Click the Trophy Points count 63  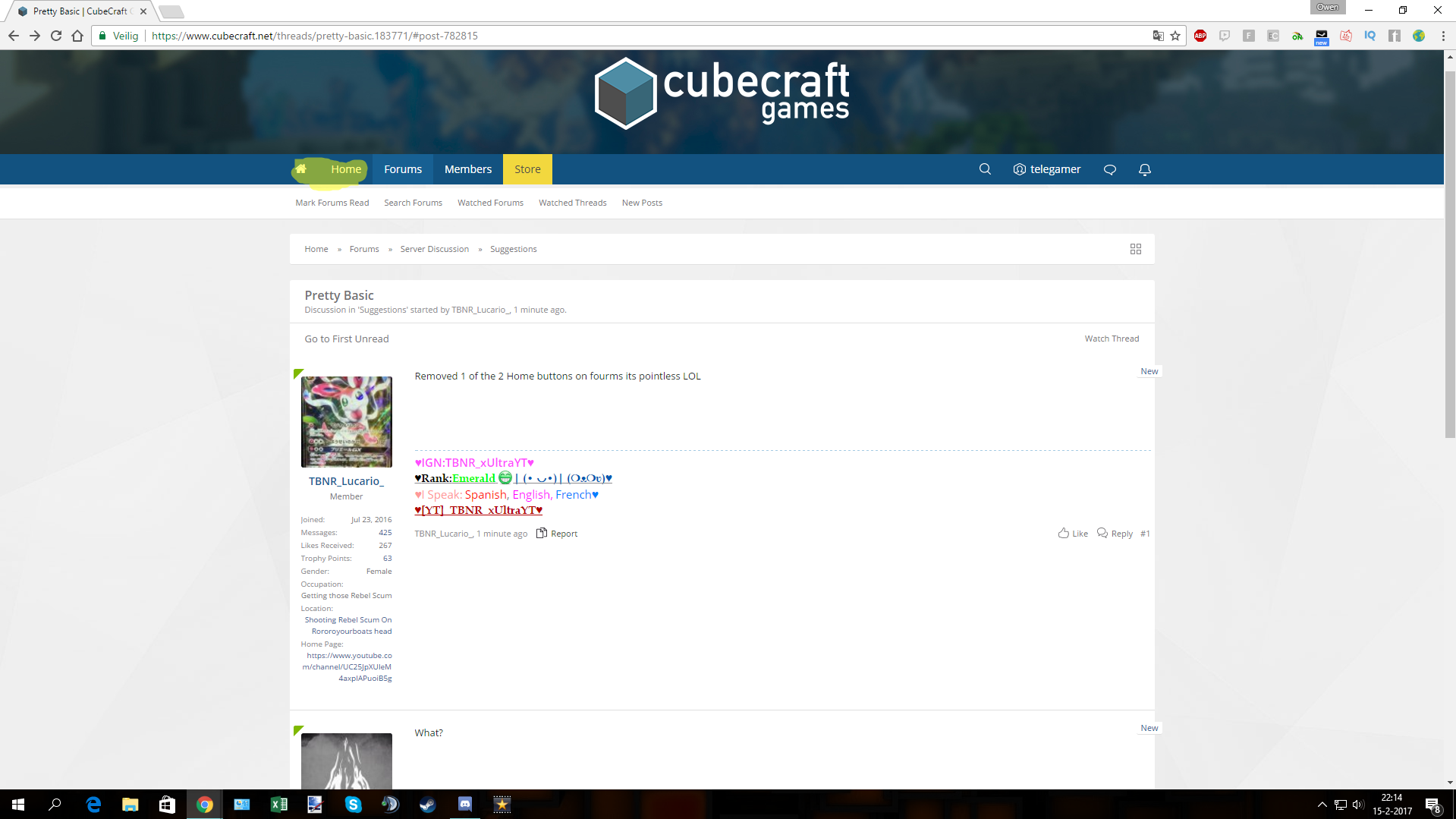click(388, 559)
